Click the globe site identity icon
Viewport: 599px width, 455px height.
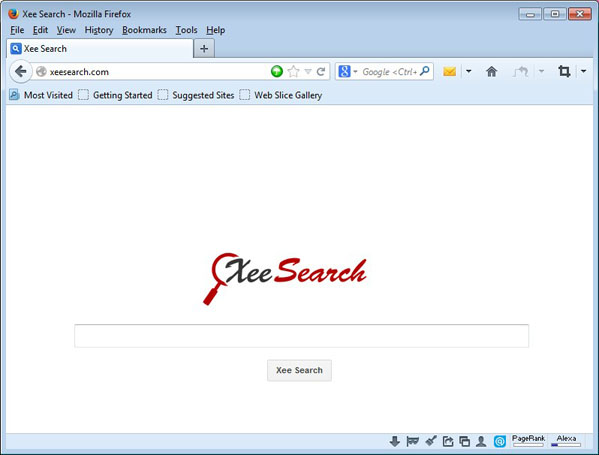[41, 71]
